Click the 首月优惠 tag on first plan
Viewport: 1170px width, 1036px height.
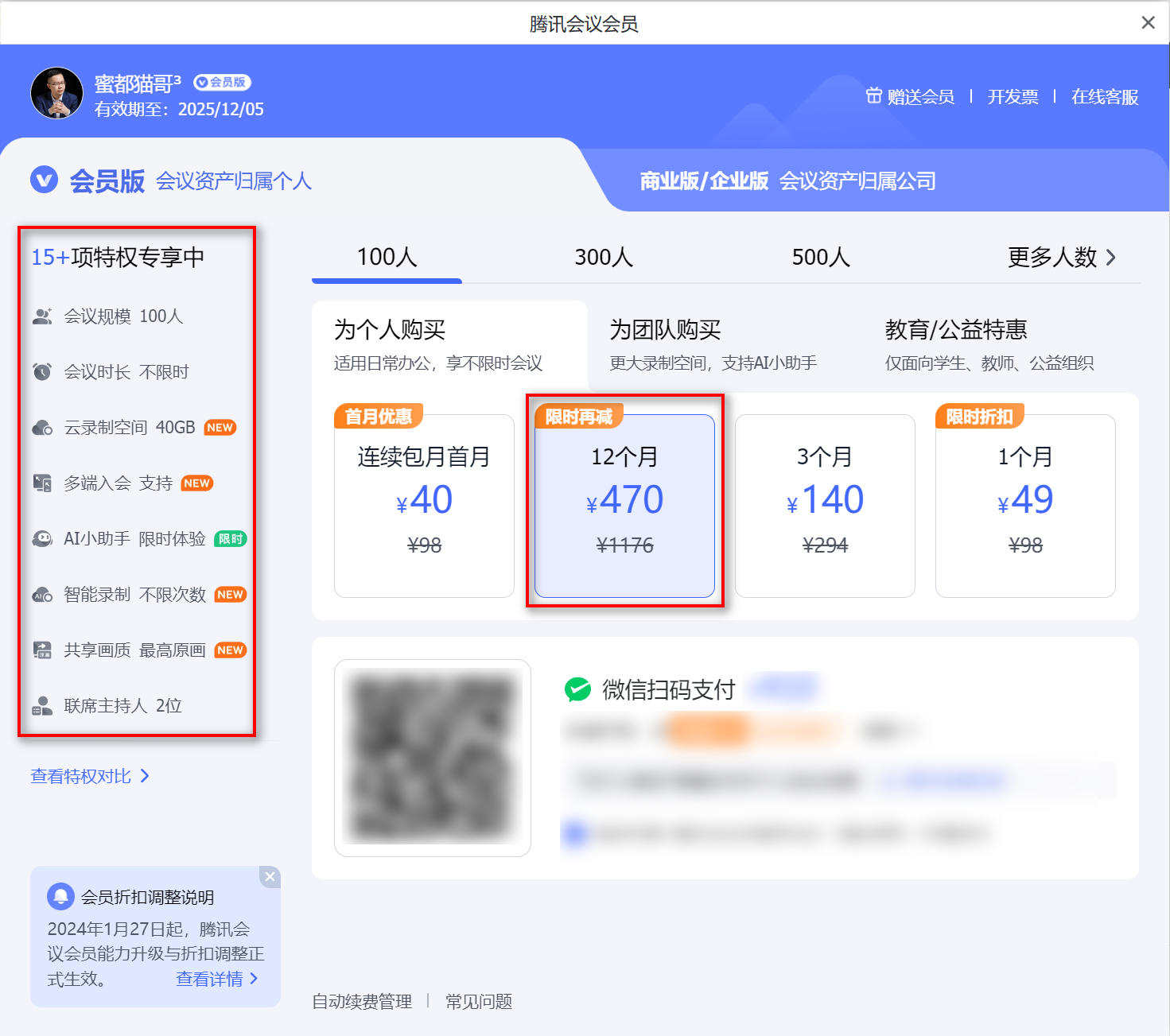pyautogui.click(x=379, y=416)
